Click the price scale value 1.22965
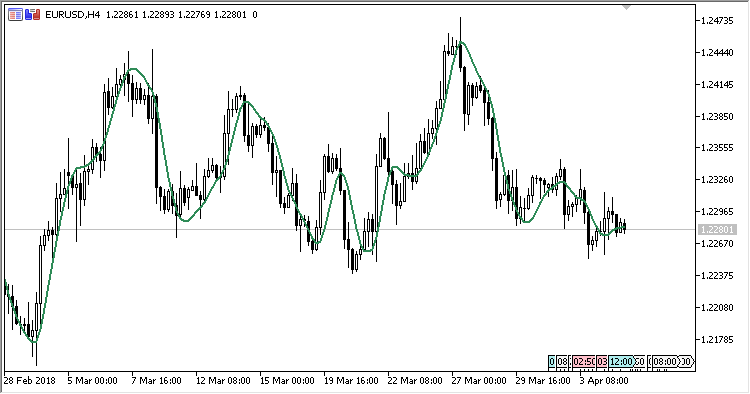 (x=717, y=212)
